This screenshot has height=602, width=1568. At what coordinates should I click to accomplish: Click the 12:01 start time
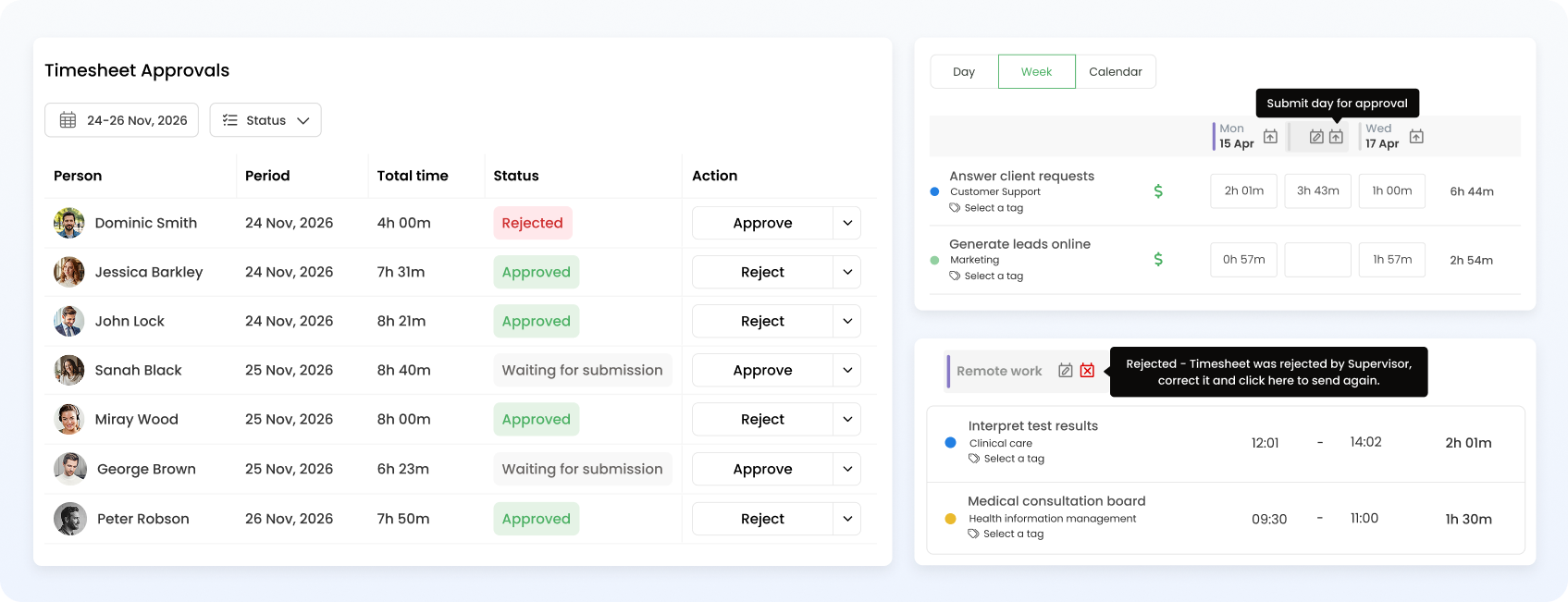click(x=1265, y=443)
